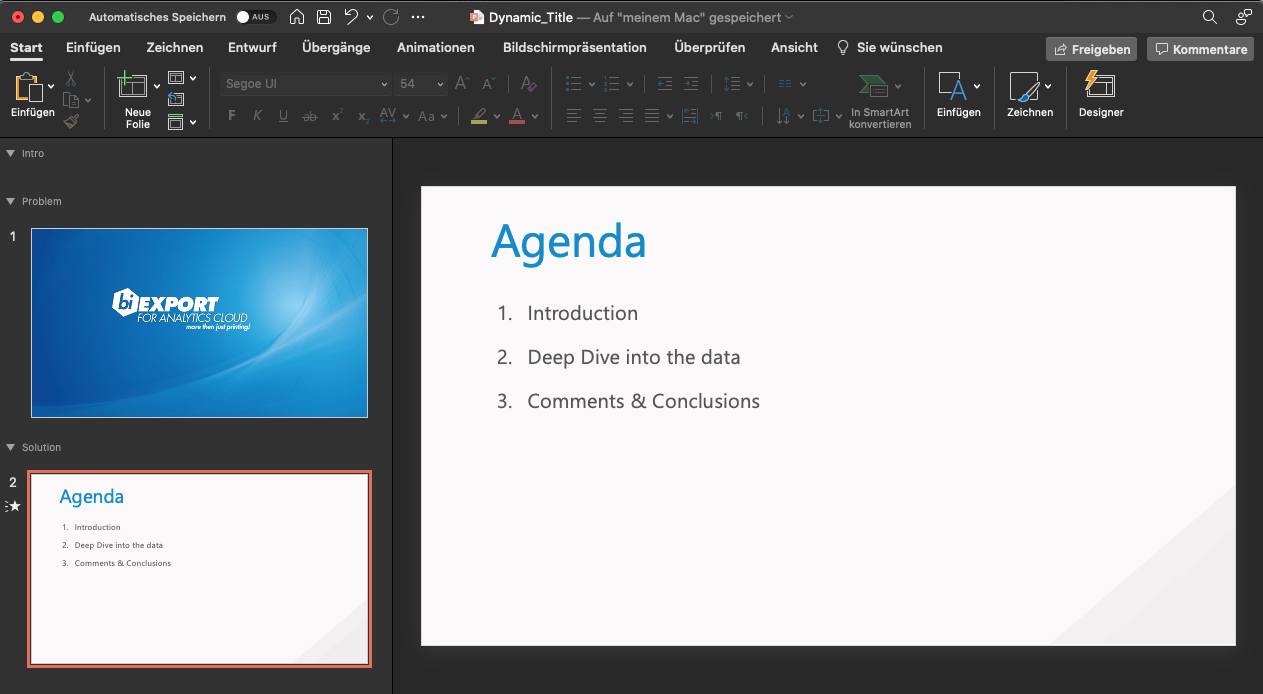Apply a bulleted list
1263x694 pixels.
tap(573, 84)
